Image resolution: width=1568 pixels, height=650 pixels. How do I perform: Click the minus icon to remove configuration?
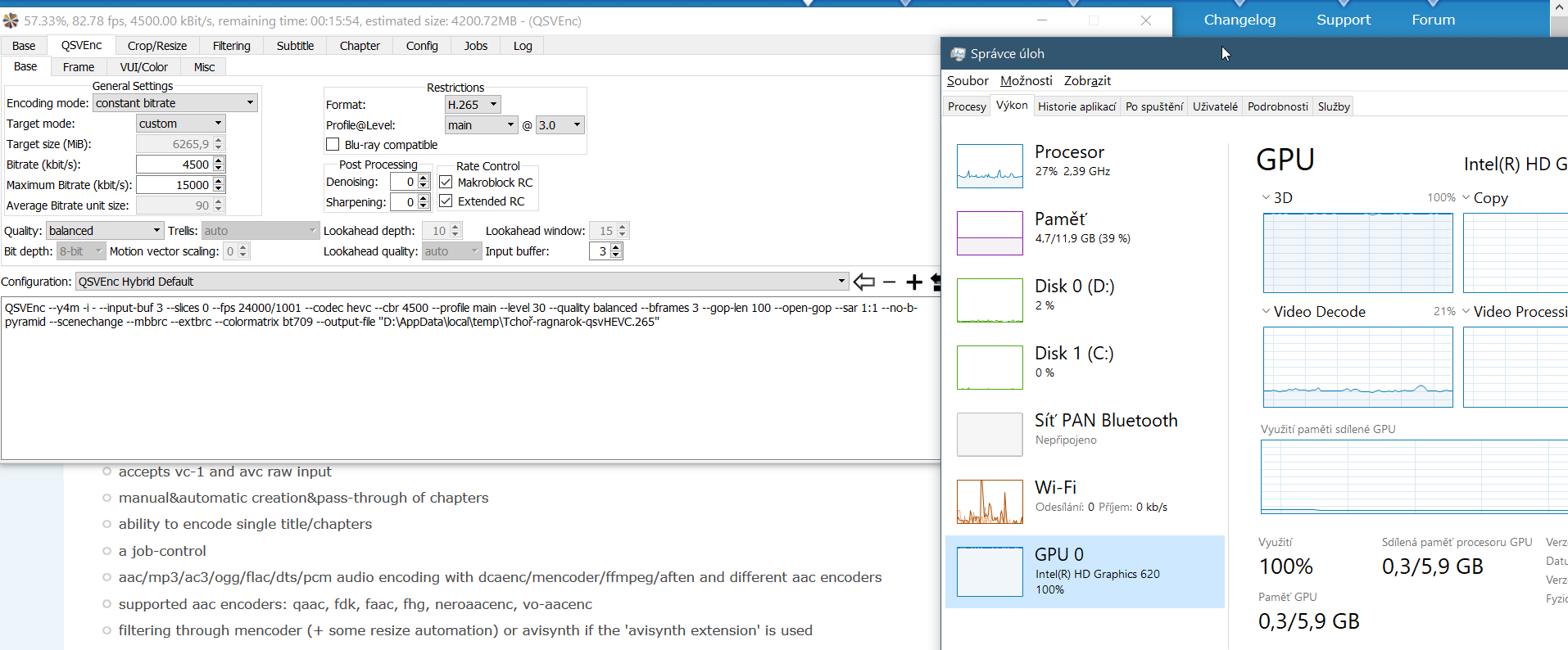click(x=889, y=282)
